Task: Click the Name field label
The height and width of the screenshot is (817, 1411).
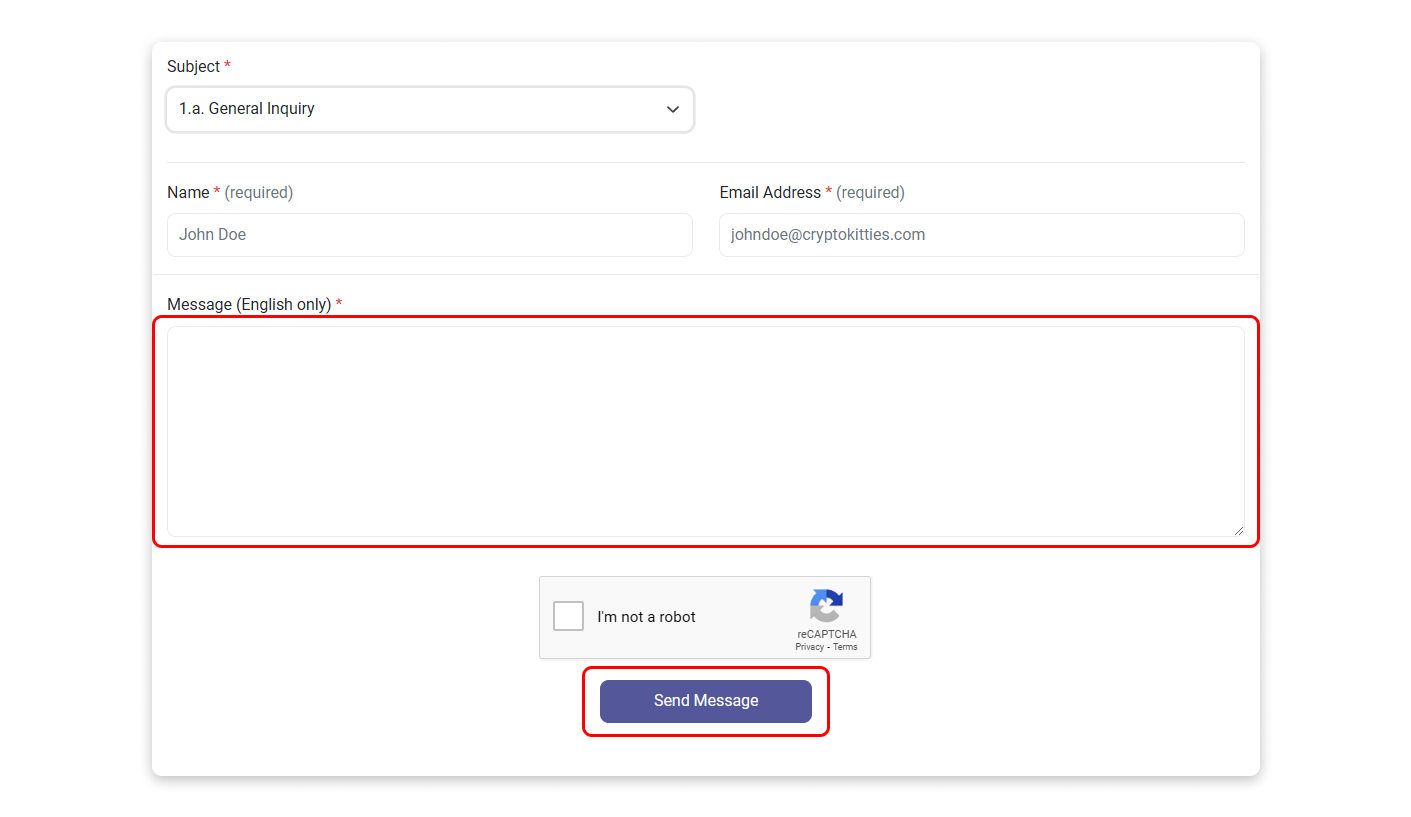Action: point(188,192)
